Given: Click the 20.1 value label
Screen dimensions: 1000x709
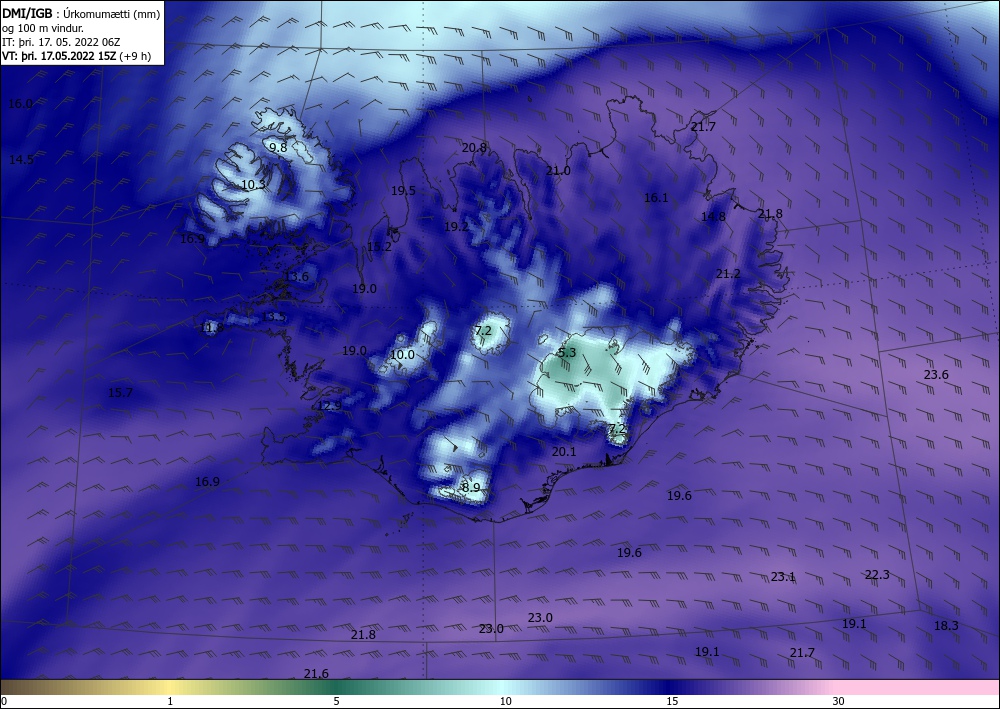Looking at the screenshot, I should click(564, 451).
